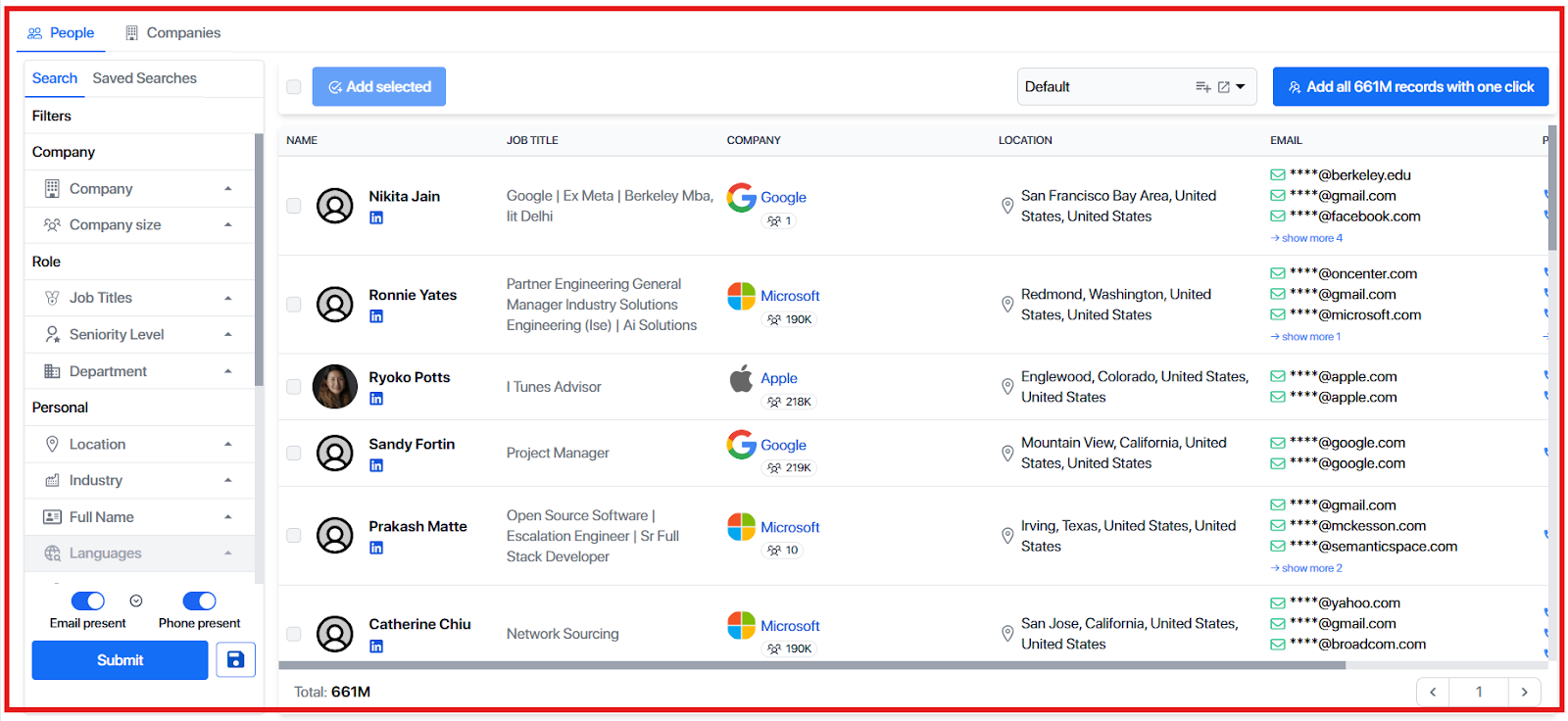Toggle the Phone present switch

tap(200, 601)
